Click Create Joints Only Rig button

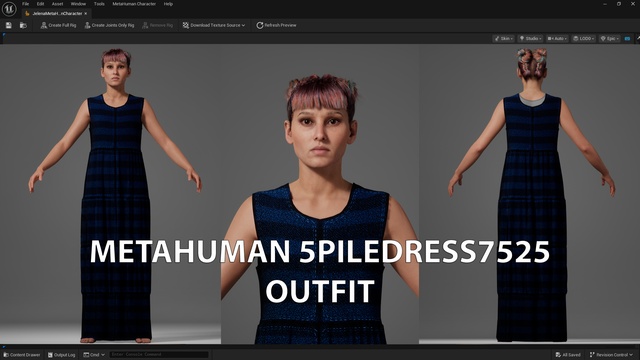click(x=109, y=25)
